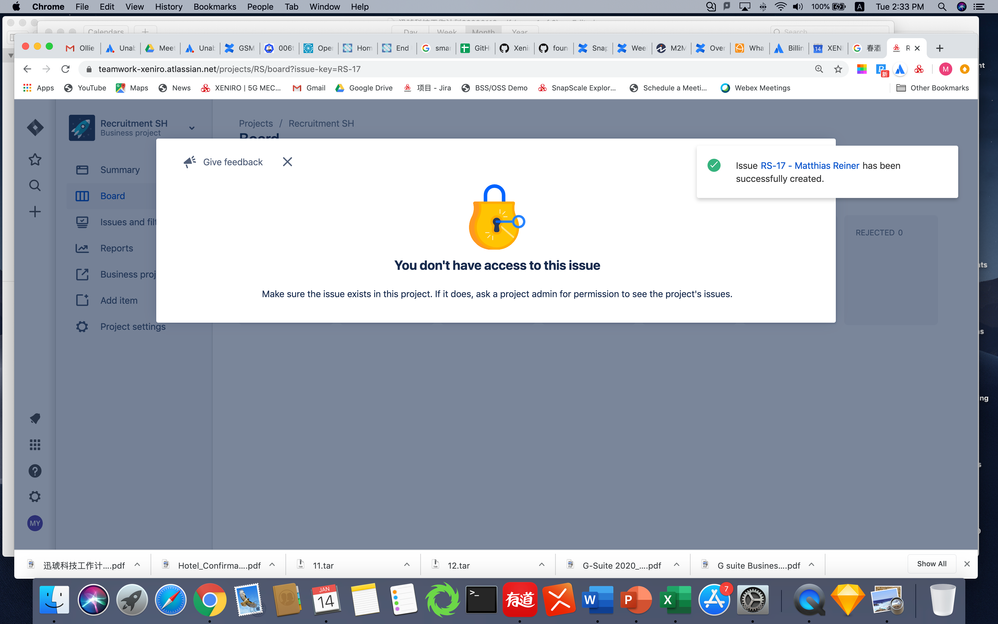Open the Bookmarks menu in the menu bar

click(214, 7)
